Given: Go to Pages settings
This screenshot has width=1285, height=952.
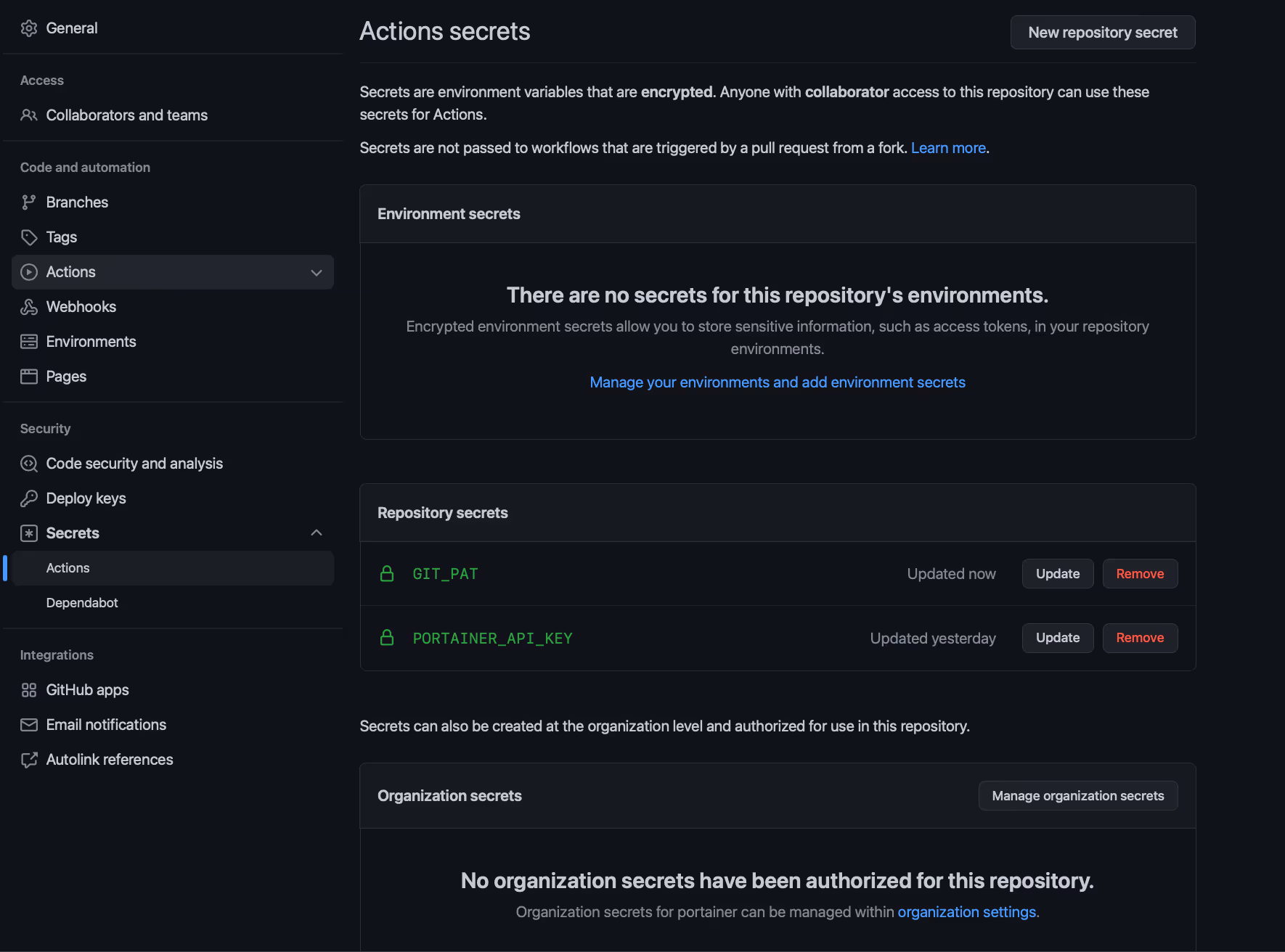Looking at the screenshot, I should (173, 377).
